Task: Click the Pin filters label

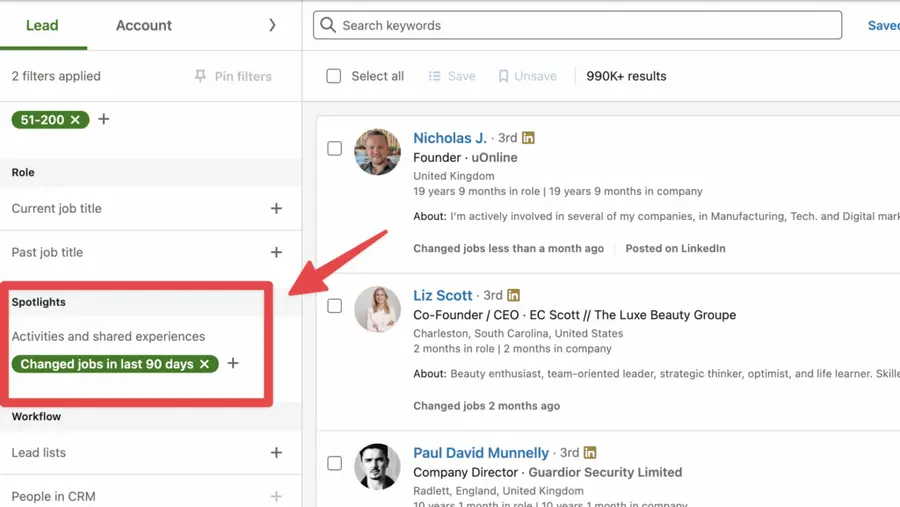Action: (x=243, y=76)
